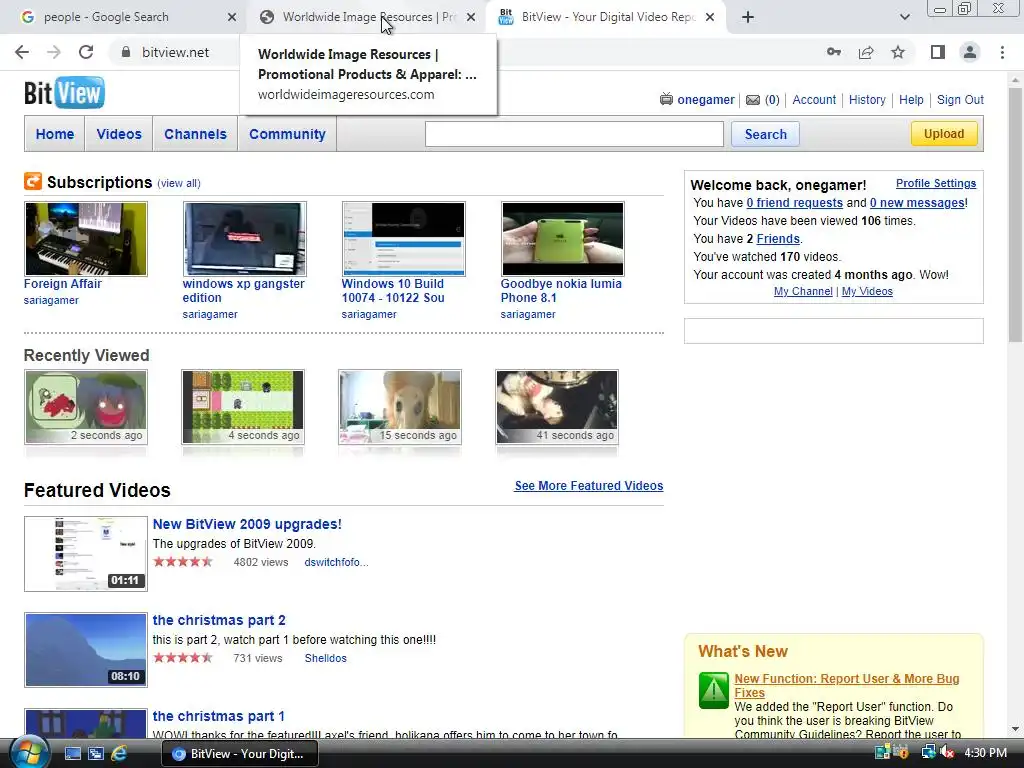Open the Channels navigation tab
Screen dimensions: 1024x768
pyautogui.click(x=195, y=134)
